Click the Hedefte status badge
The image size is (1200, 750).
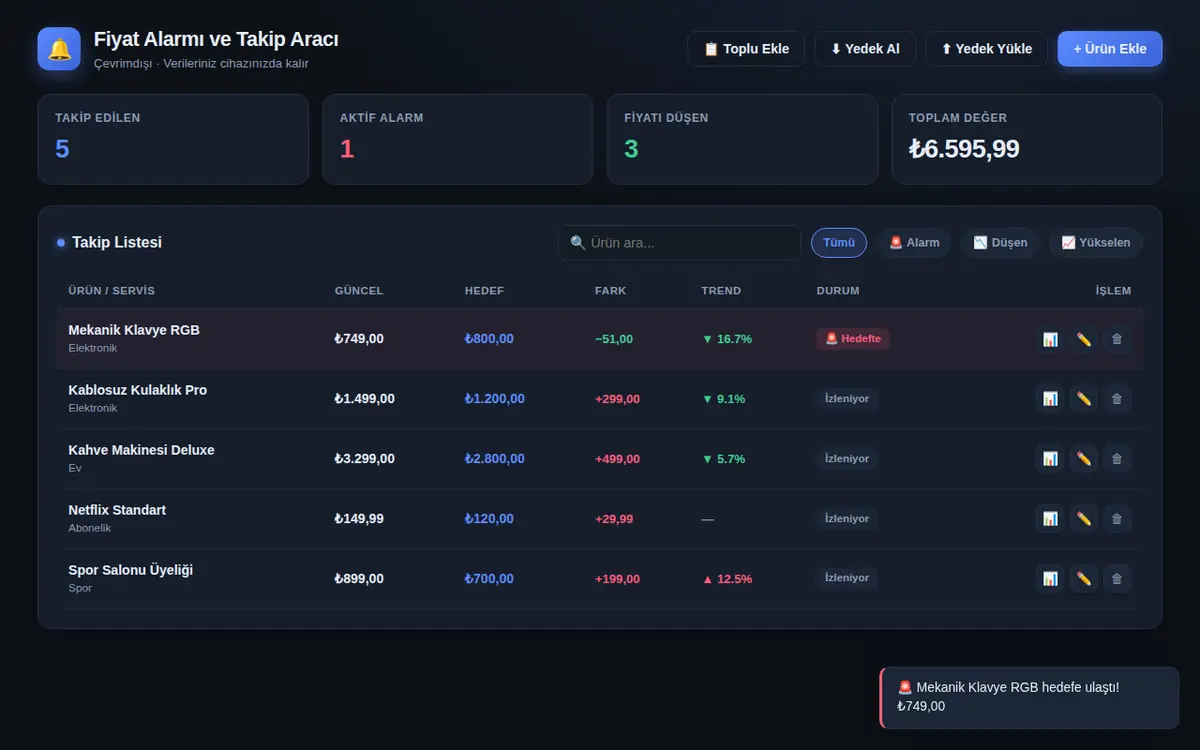pyautogui.click(x=853, y=339)
